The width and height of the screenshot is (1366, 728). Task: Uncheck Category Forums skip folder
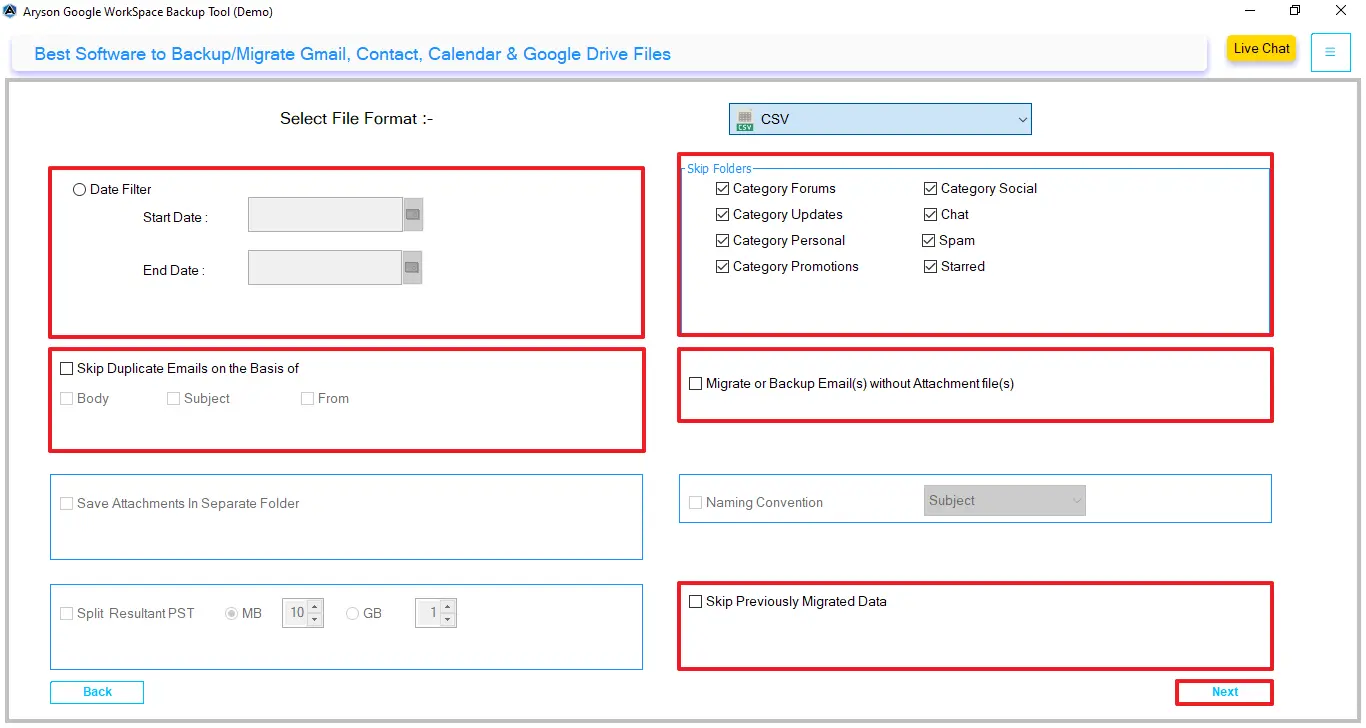[723, 189]
